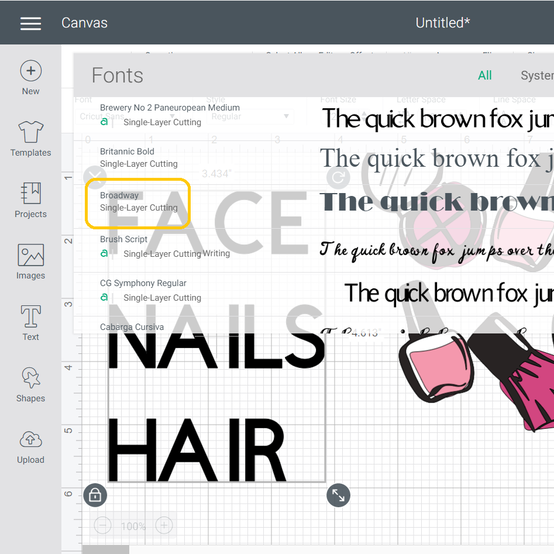Click the HAIR text on canvas
The height and width of the screenshot is (554, 554).
point(196,450)
